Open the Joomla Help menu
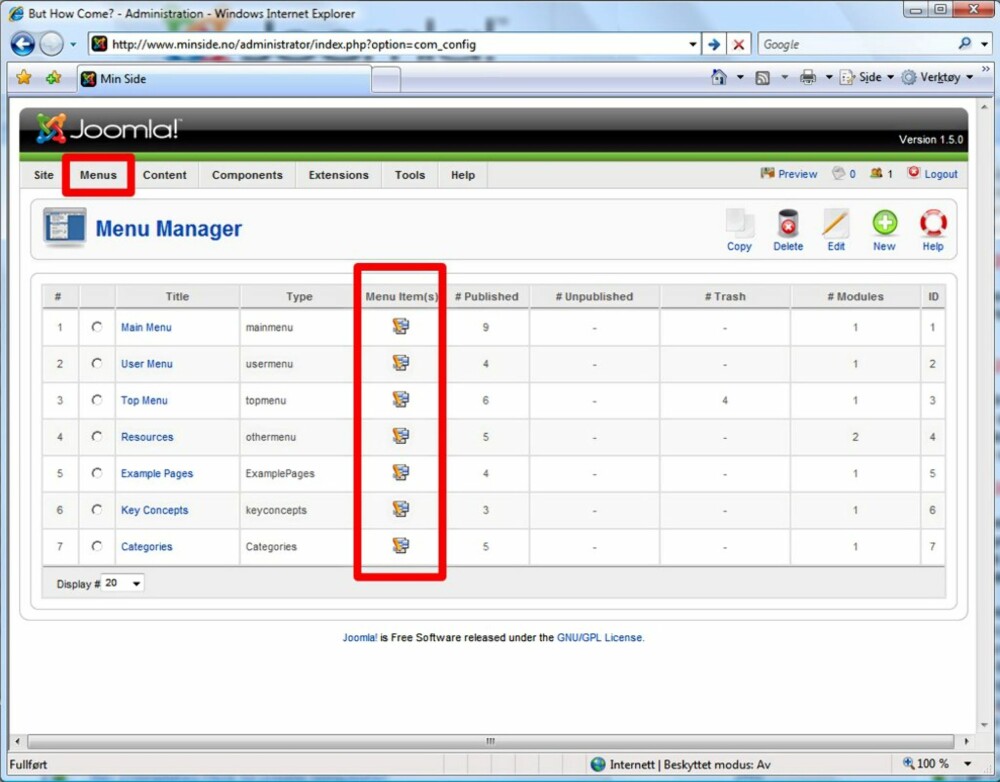This screenshot has width=1000, height=782. [x=463, y=175]
